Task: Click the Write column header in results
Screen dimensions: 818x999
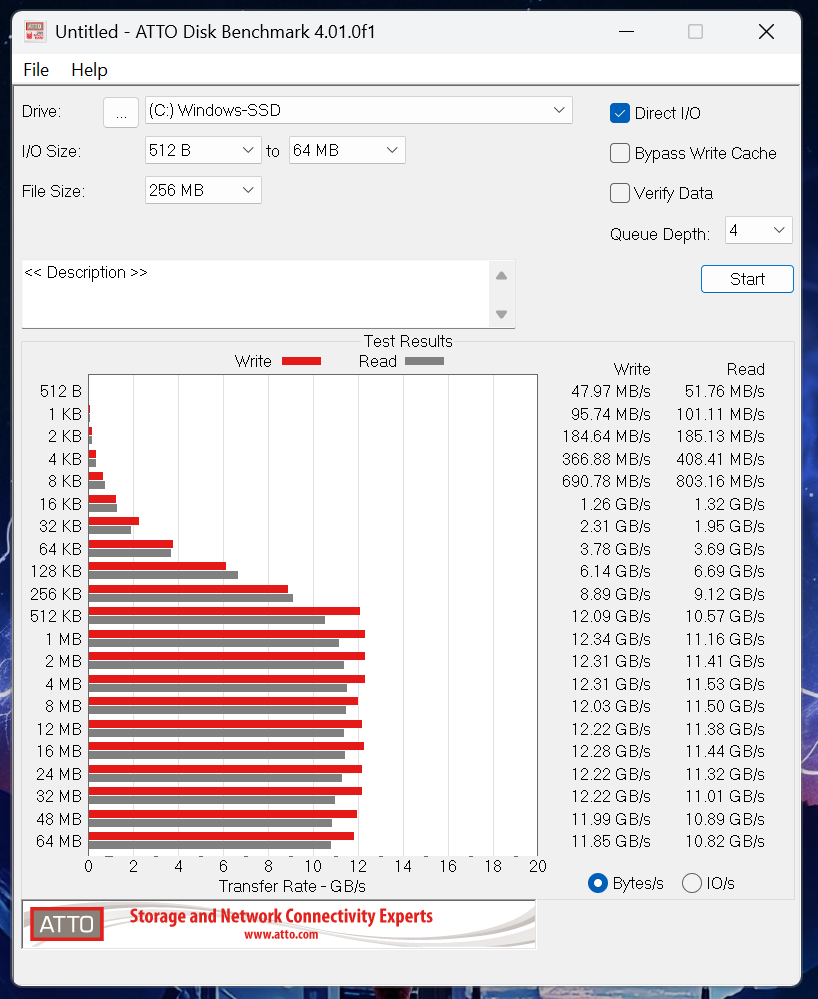Action: tap(632, 370)
